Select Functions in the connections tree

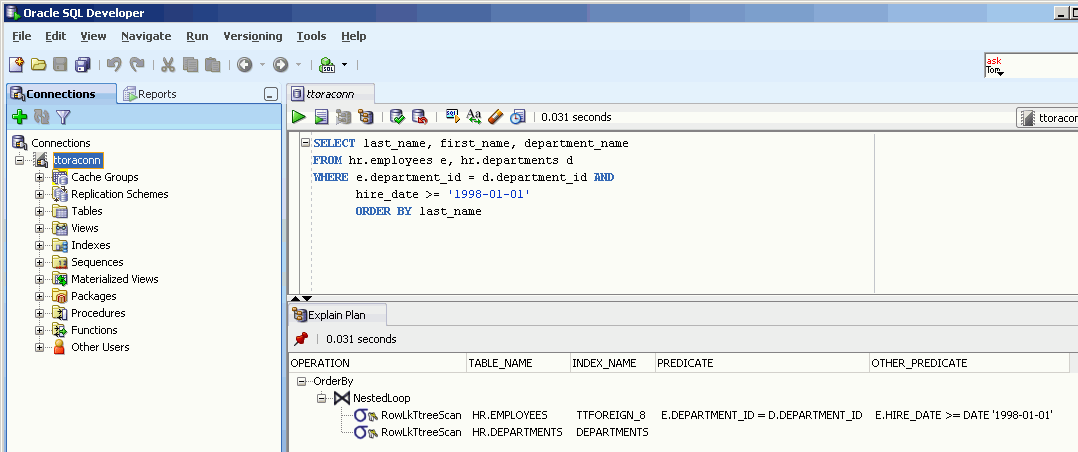click(x=94, y=330)
